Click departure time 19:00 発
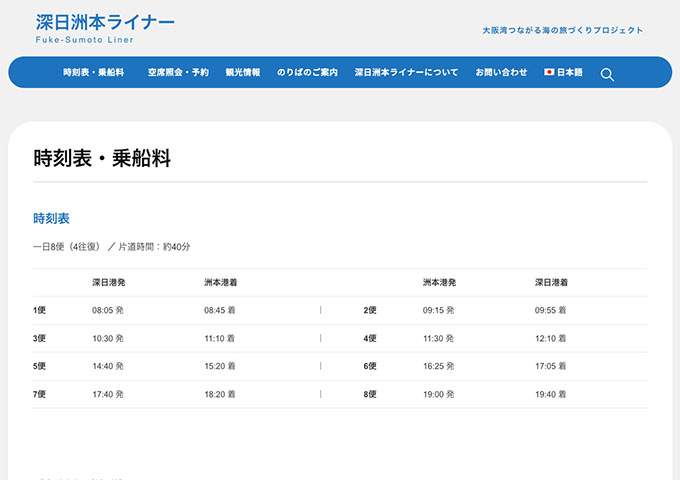 tap(438, 395)
